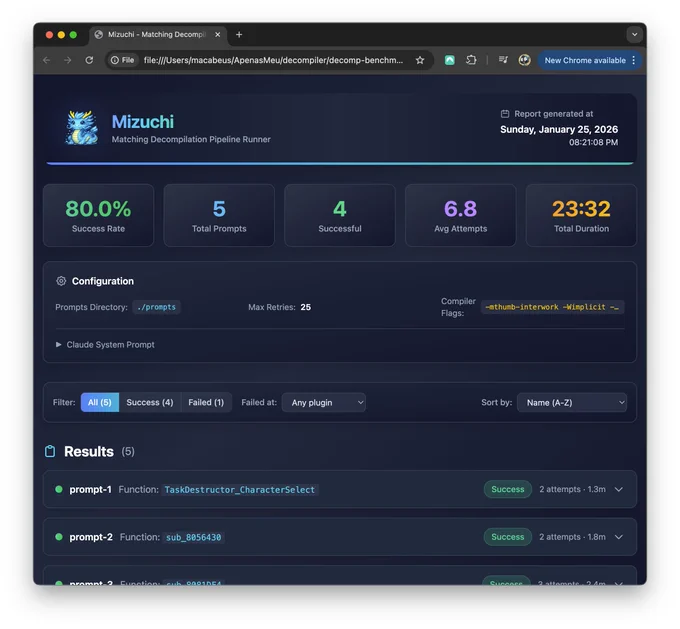680x629 pixels.
Task: Click the prompt-2 row label
Action: click(x=91, y=537)
